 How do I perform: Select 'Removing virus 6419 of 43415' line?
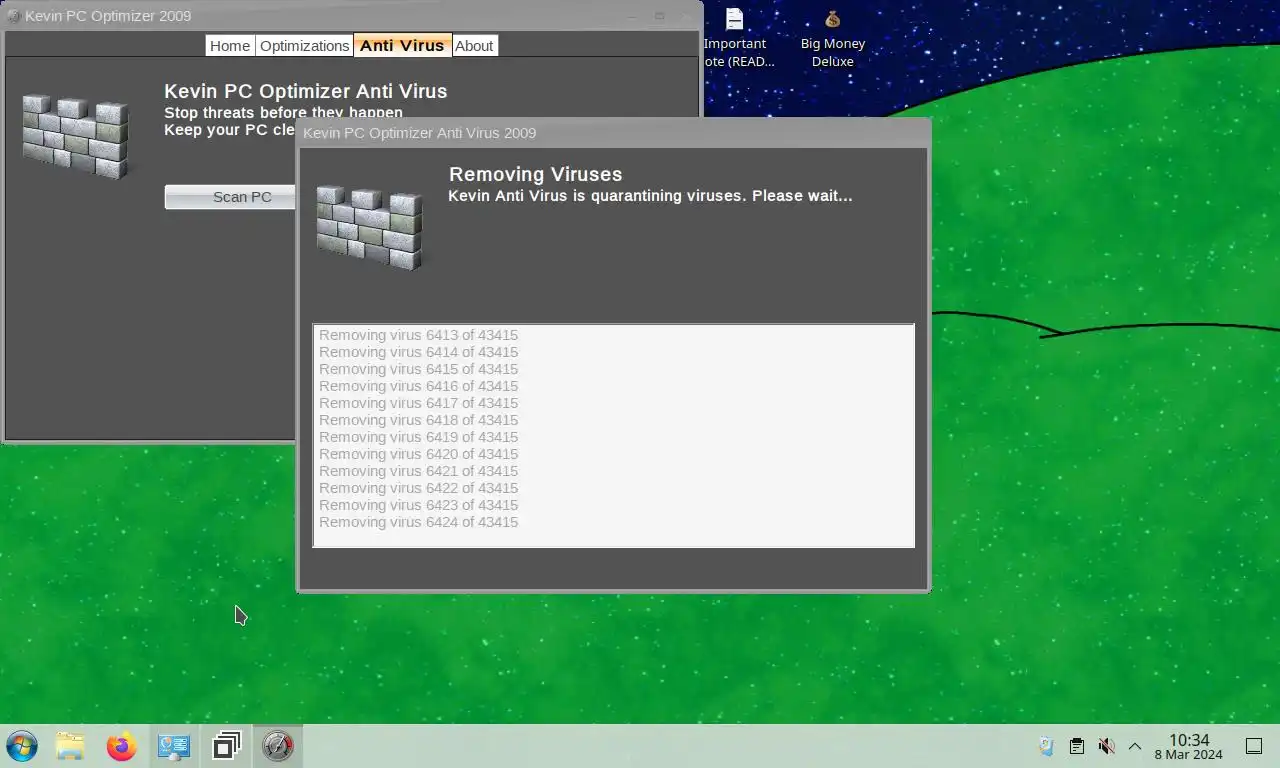pos(418,437)
